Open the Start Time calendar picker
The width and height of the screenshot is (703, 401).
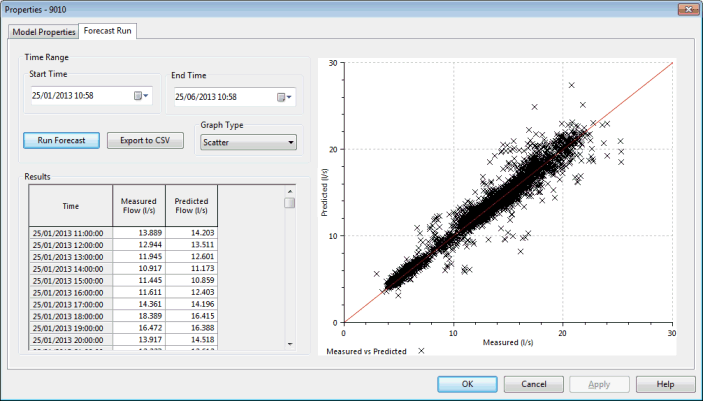point(141,96)
